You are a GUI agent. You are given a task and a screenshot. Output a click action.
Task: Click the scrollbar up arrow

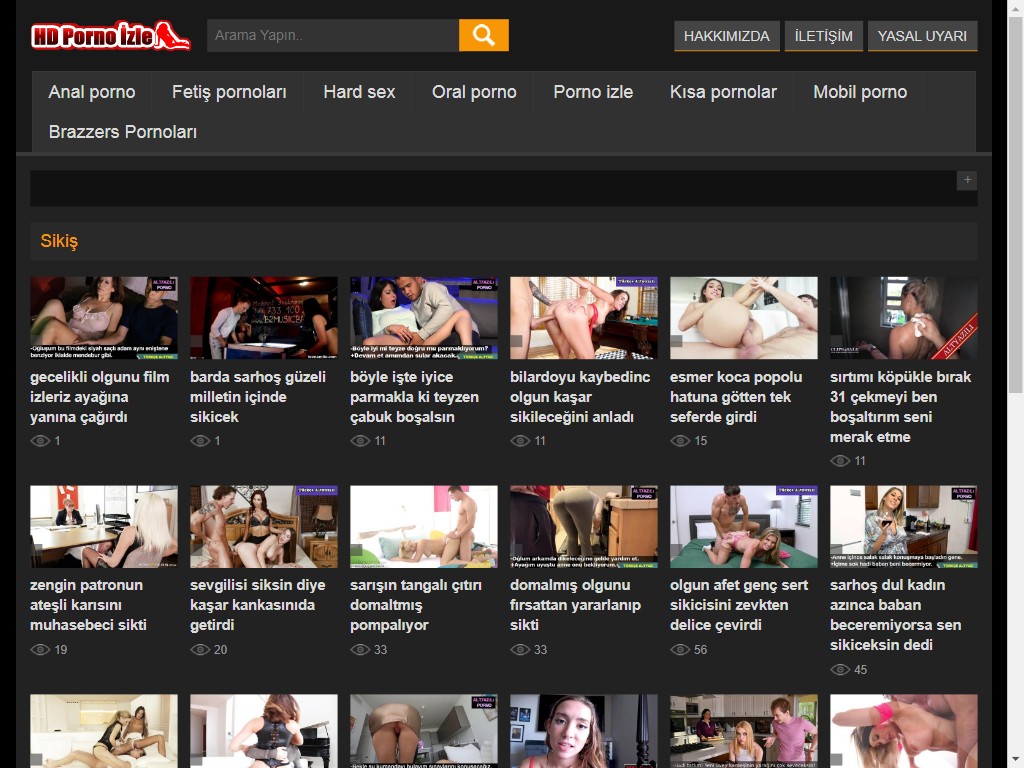click(1015, 8)
